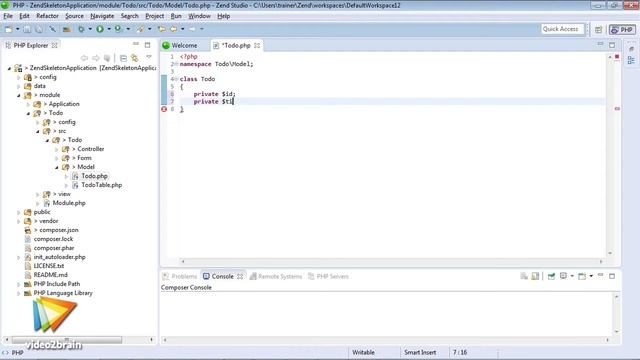Open the File menu

pos(8,16)
